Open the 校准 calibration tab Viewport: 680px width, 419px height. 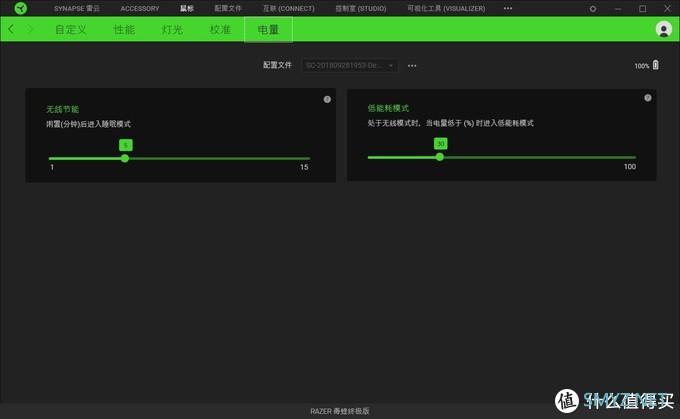pyautogui.click(x=220, y=30)
